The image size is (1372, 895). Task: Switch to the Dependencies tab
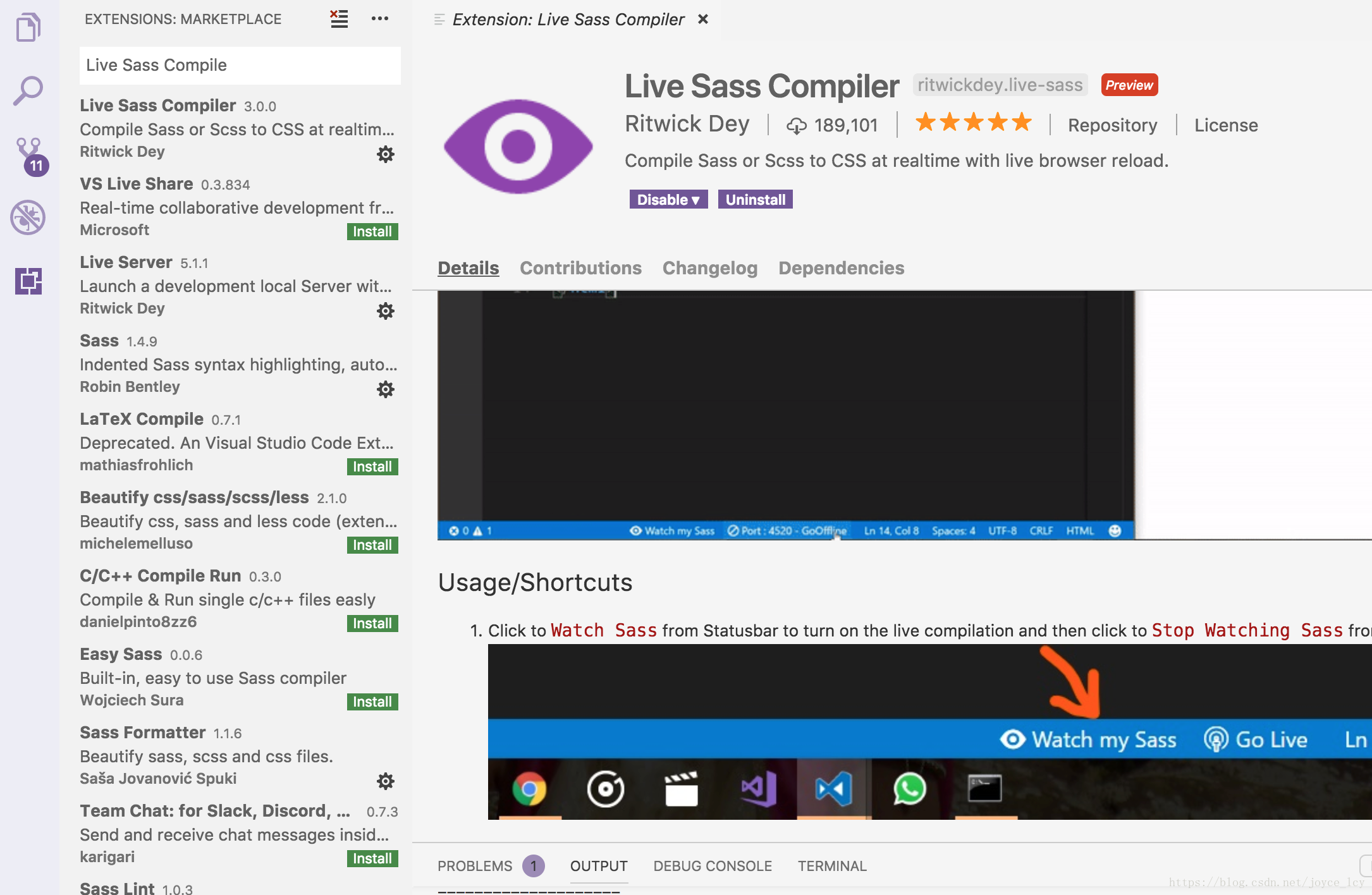(x=841, y=268)
